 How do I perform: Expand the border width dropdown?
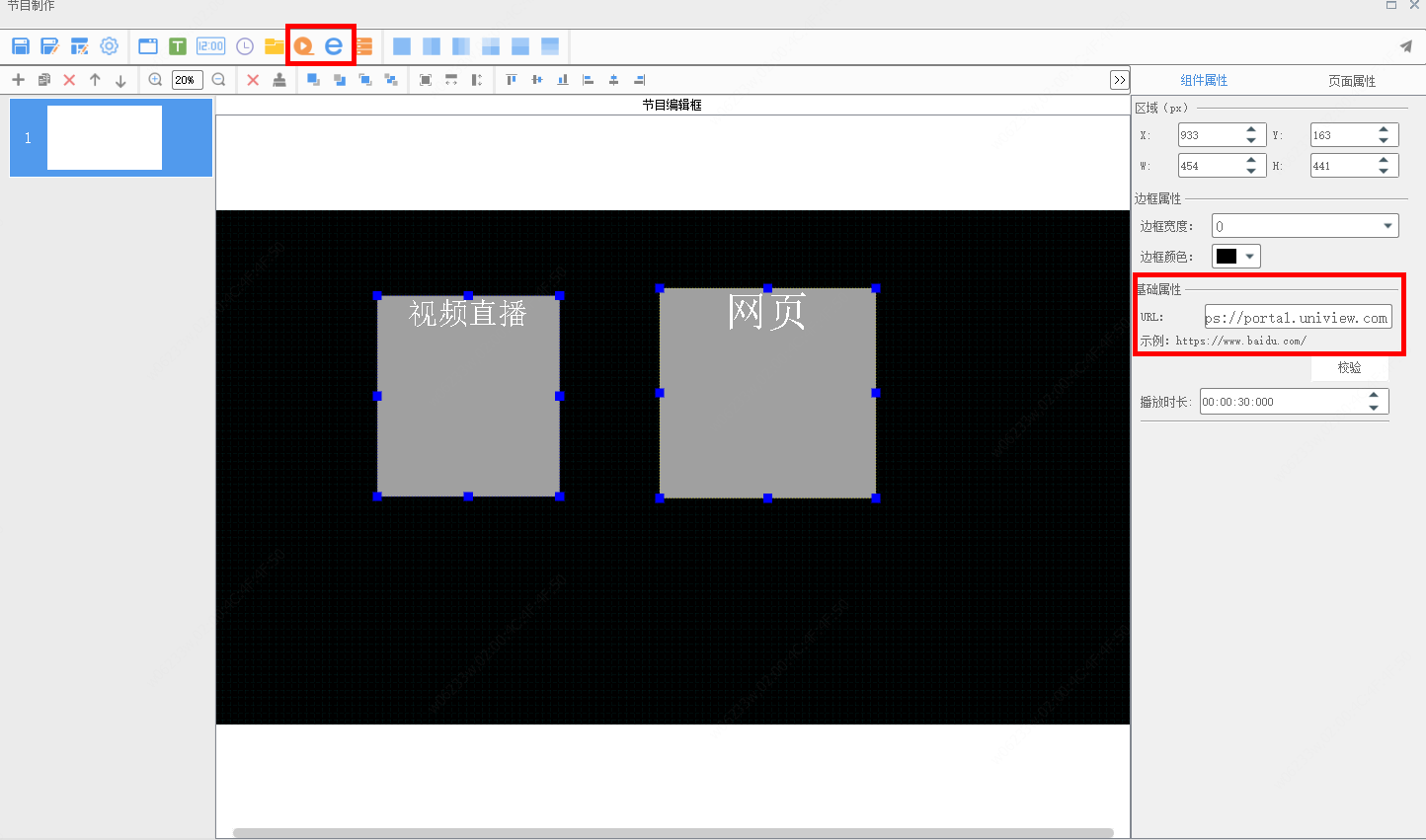1388,226
